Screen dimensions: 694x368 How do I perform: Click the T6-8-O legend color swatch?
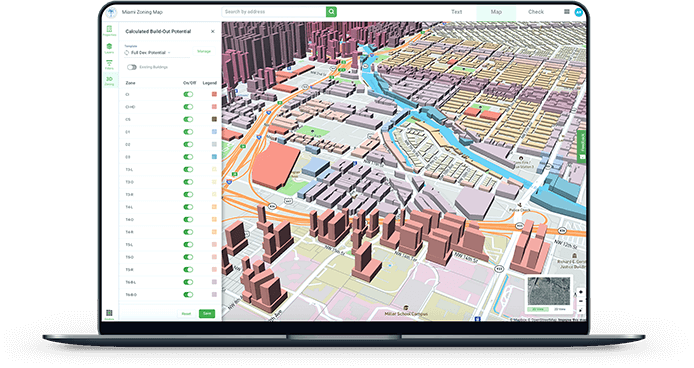[214, 294]
